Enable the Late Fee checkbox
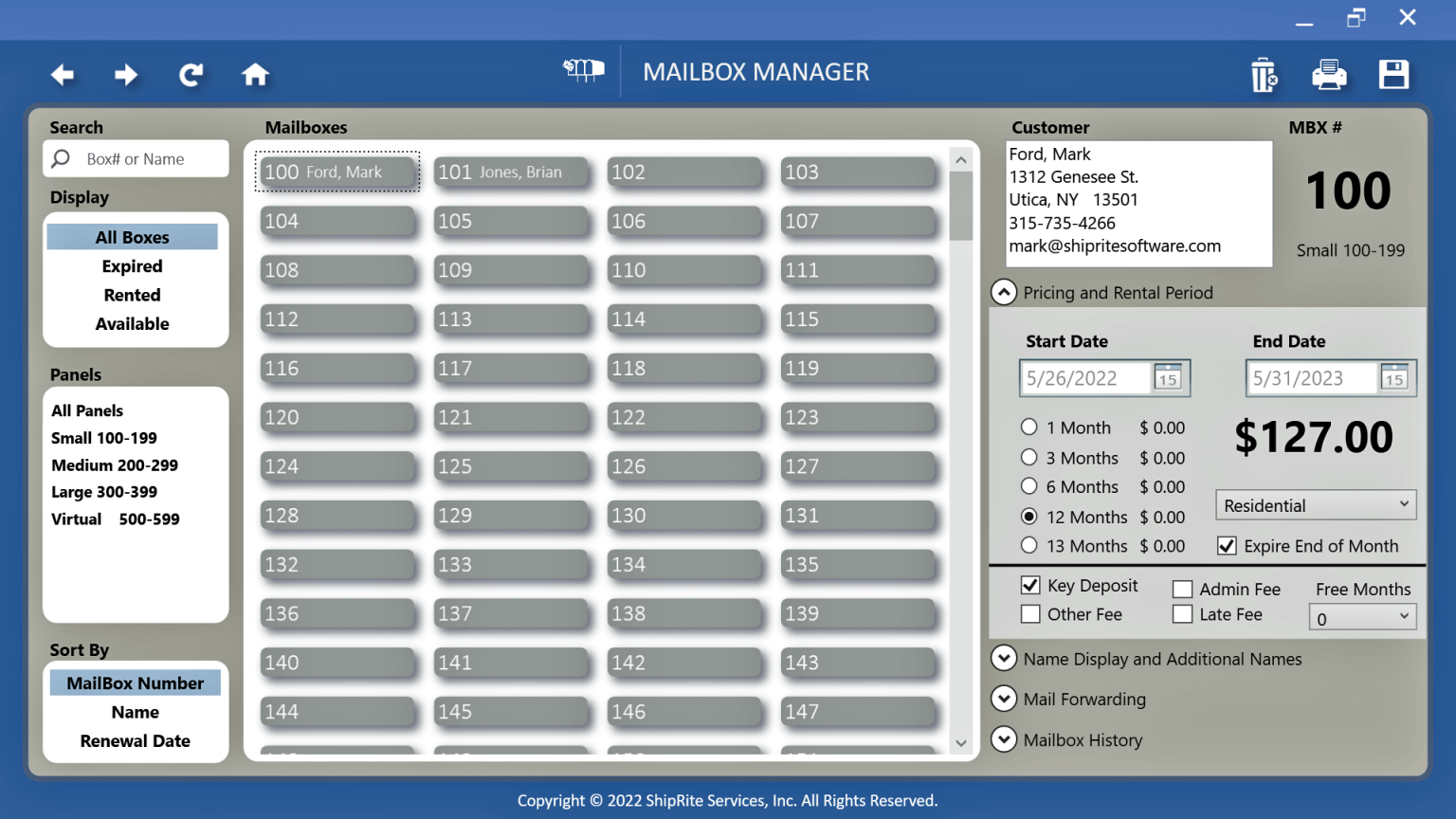 [1182, 614]
